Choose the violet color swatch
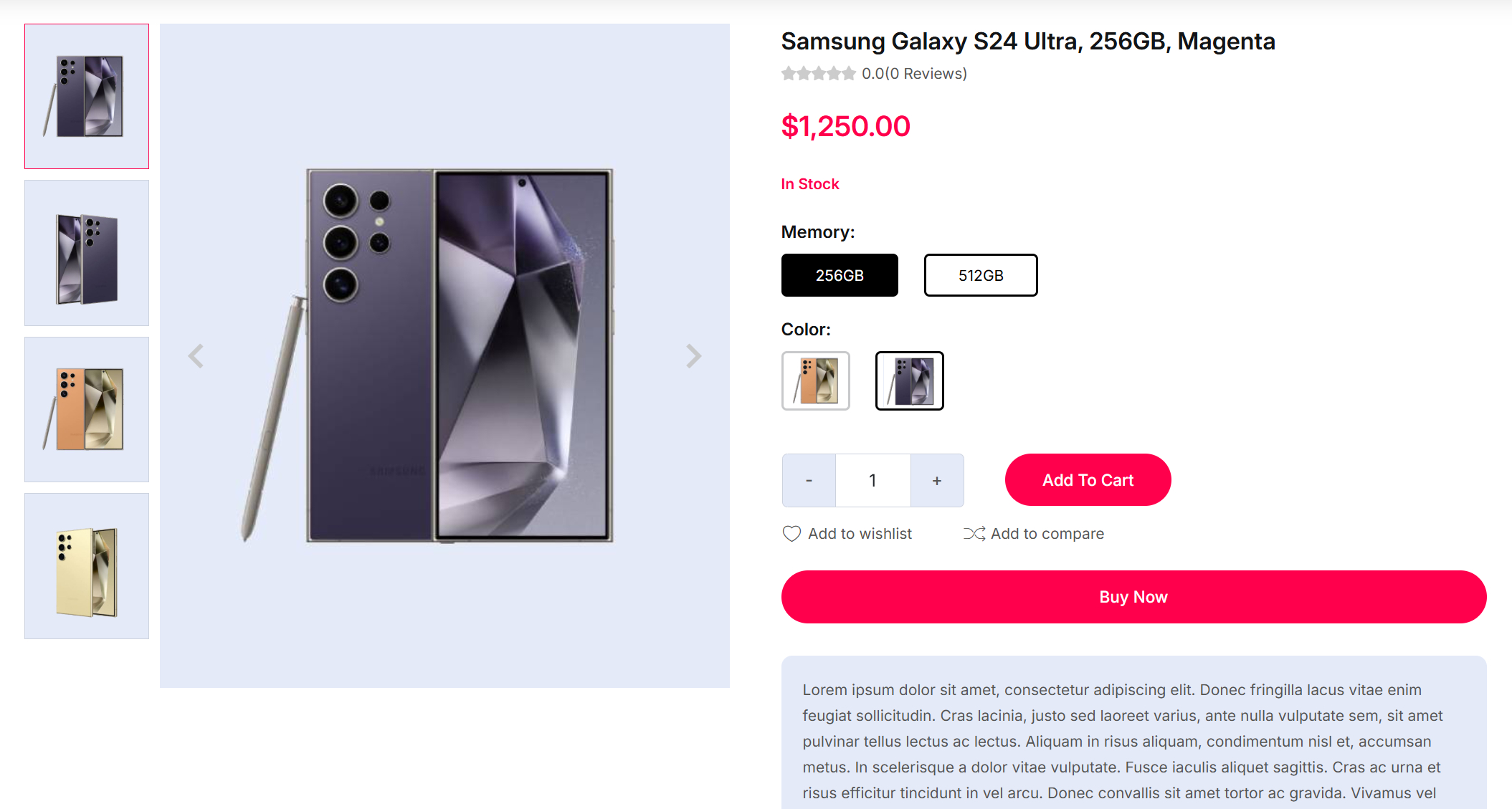 coord(909,380)
